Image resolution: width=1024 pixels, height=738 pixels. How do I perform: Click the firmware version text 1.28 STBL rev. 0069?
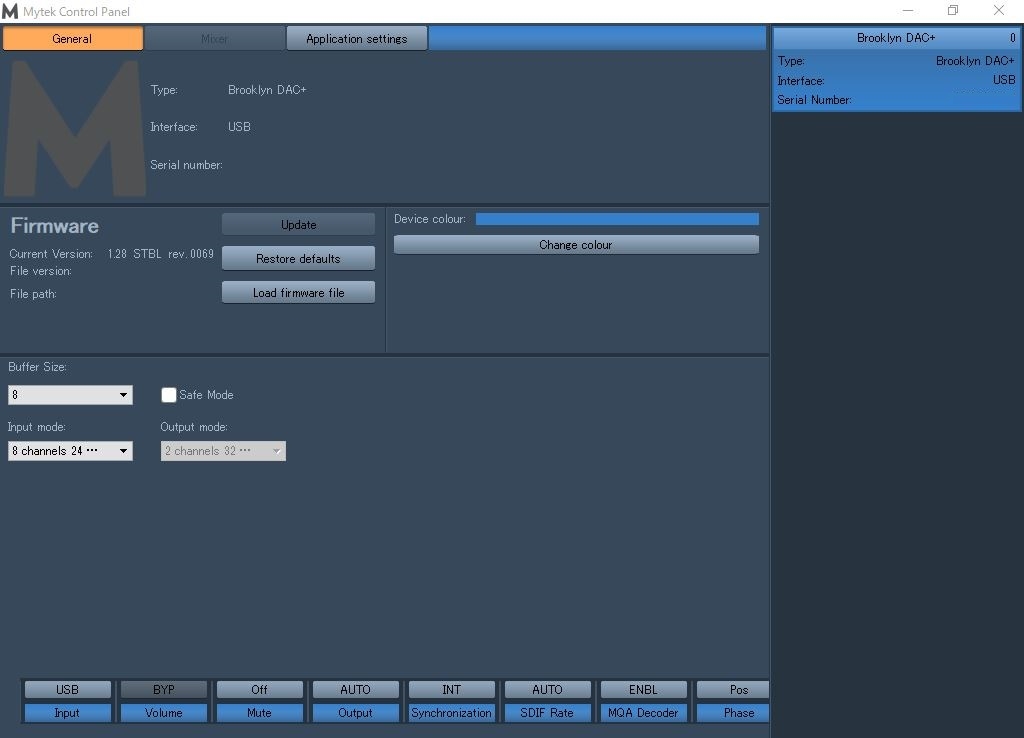(161, 253)
